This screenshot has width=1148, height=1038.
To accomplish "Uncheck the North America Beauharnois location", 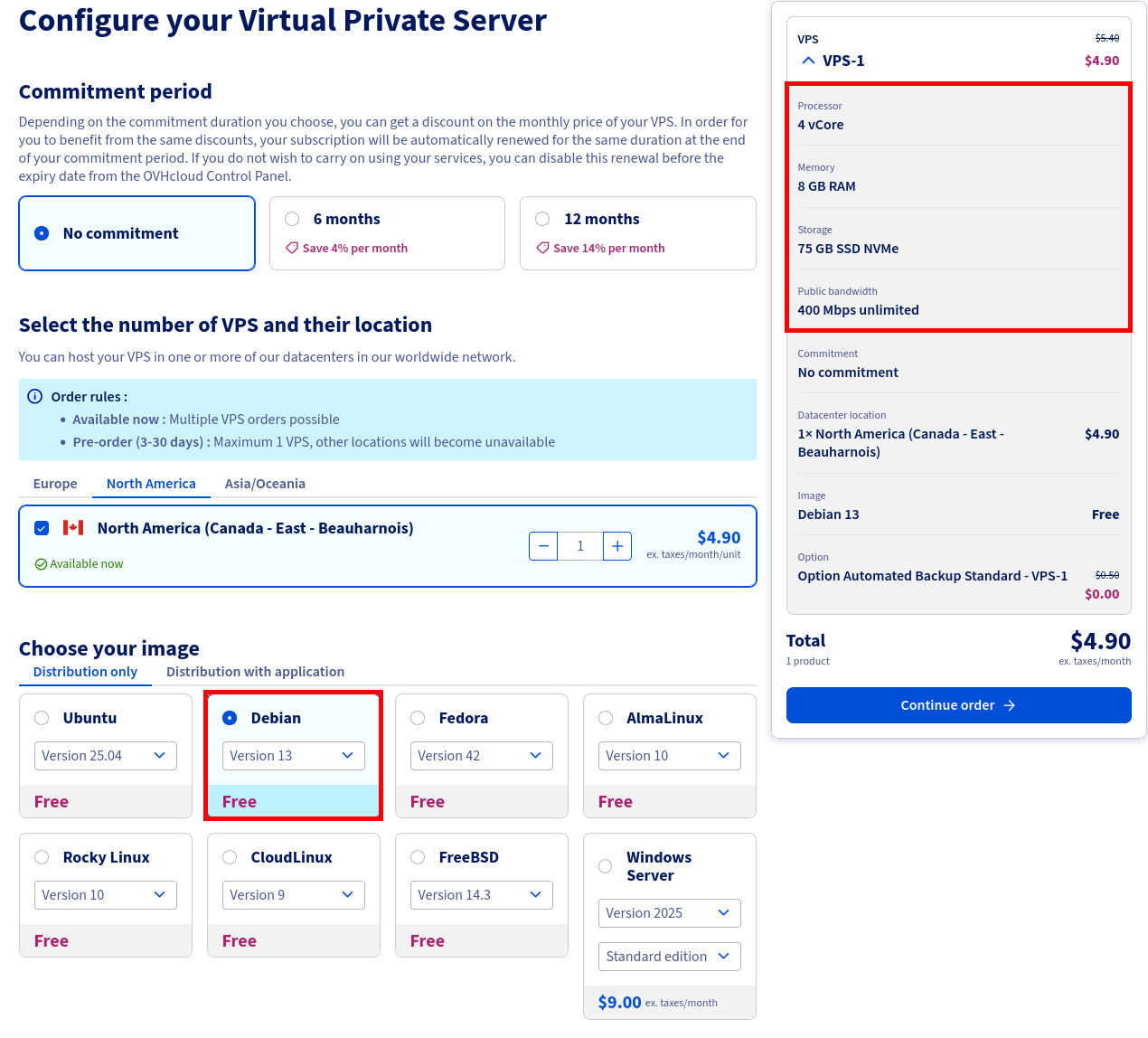I will pyautogui.click(x=41, y=527).
